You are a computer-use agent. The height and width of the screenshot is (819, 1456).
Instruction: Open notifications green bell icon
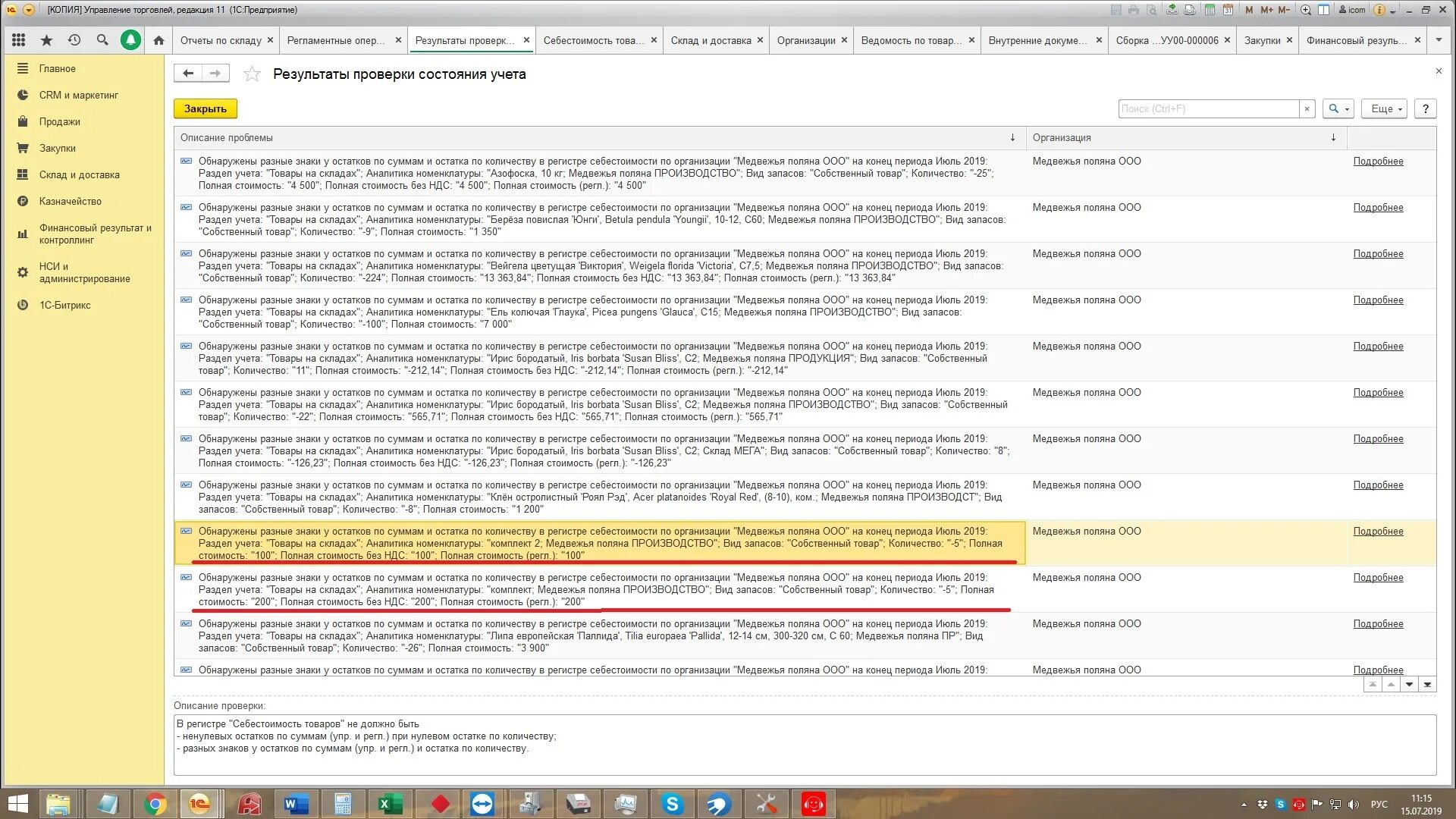(x=130, y=40)
